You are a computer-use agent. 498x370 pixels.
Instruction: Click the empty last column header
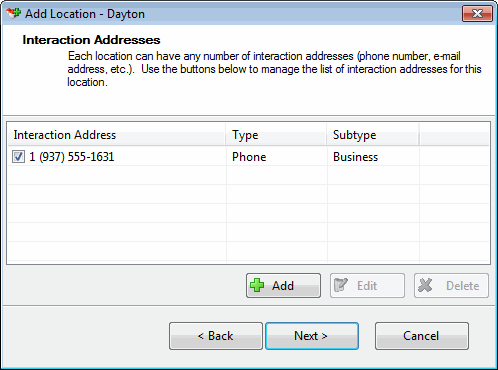point(454,135)
